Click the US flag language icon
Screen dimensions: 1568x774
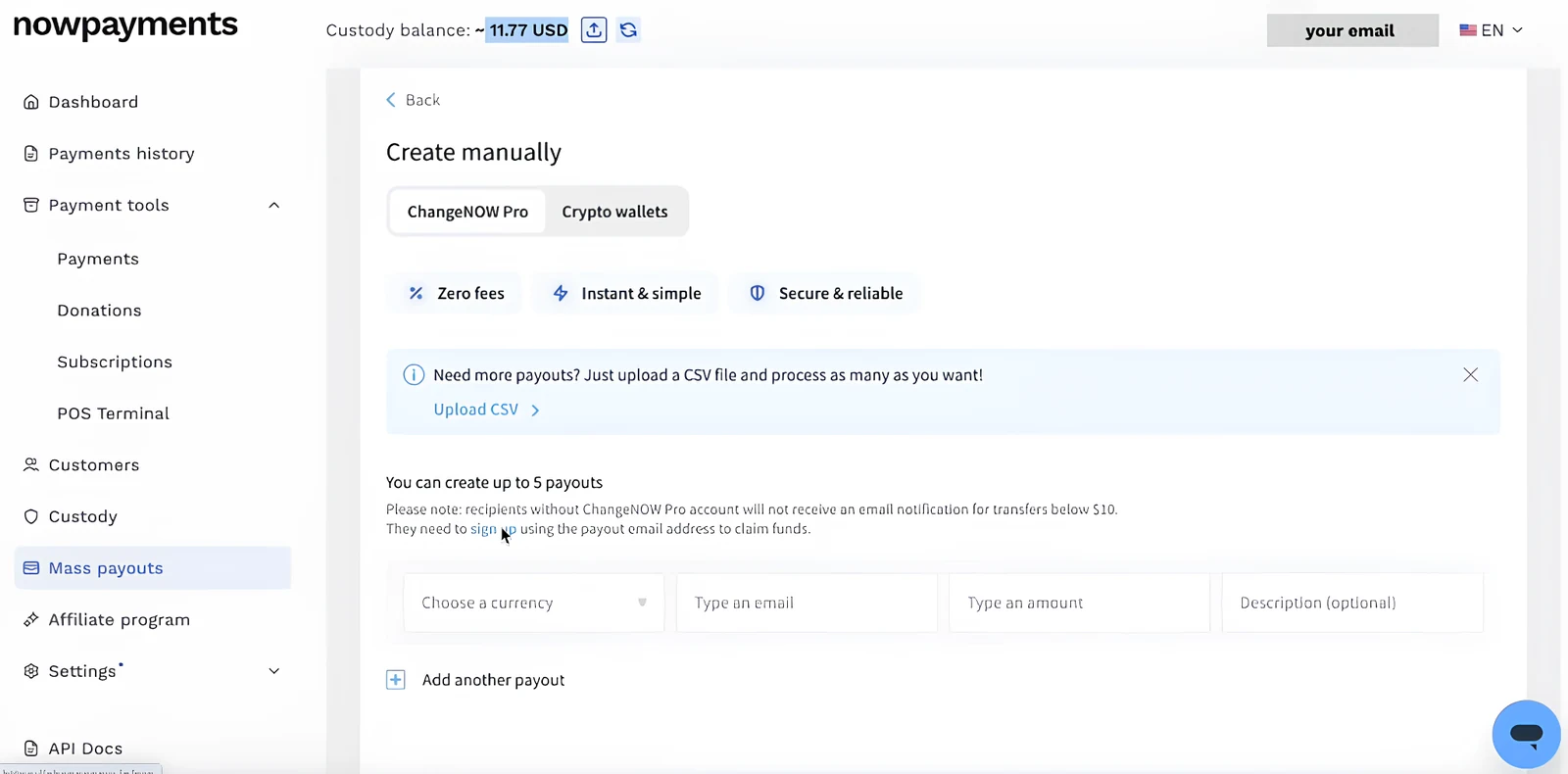[x=1468, y=30]
